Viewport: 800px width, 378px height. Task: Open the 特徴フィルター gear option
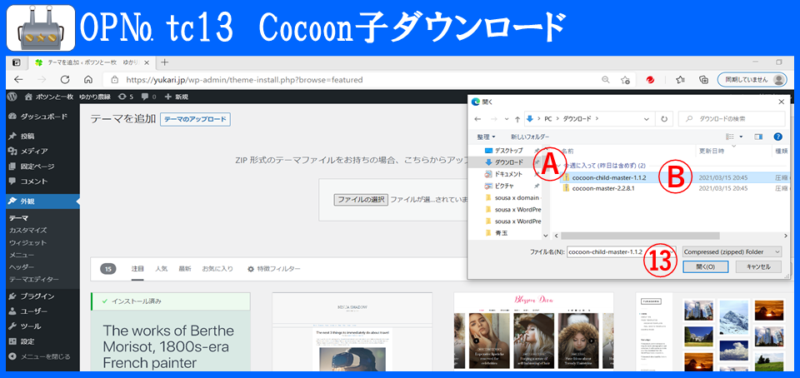(x=274, y=269)
